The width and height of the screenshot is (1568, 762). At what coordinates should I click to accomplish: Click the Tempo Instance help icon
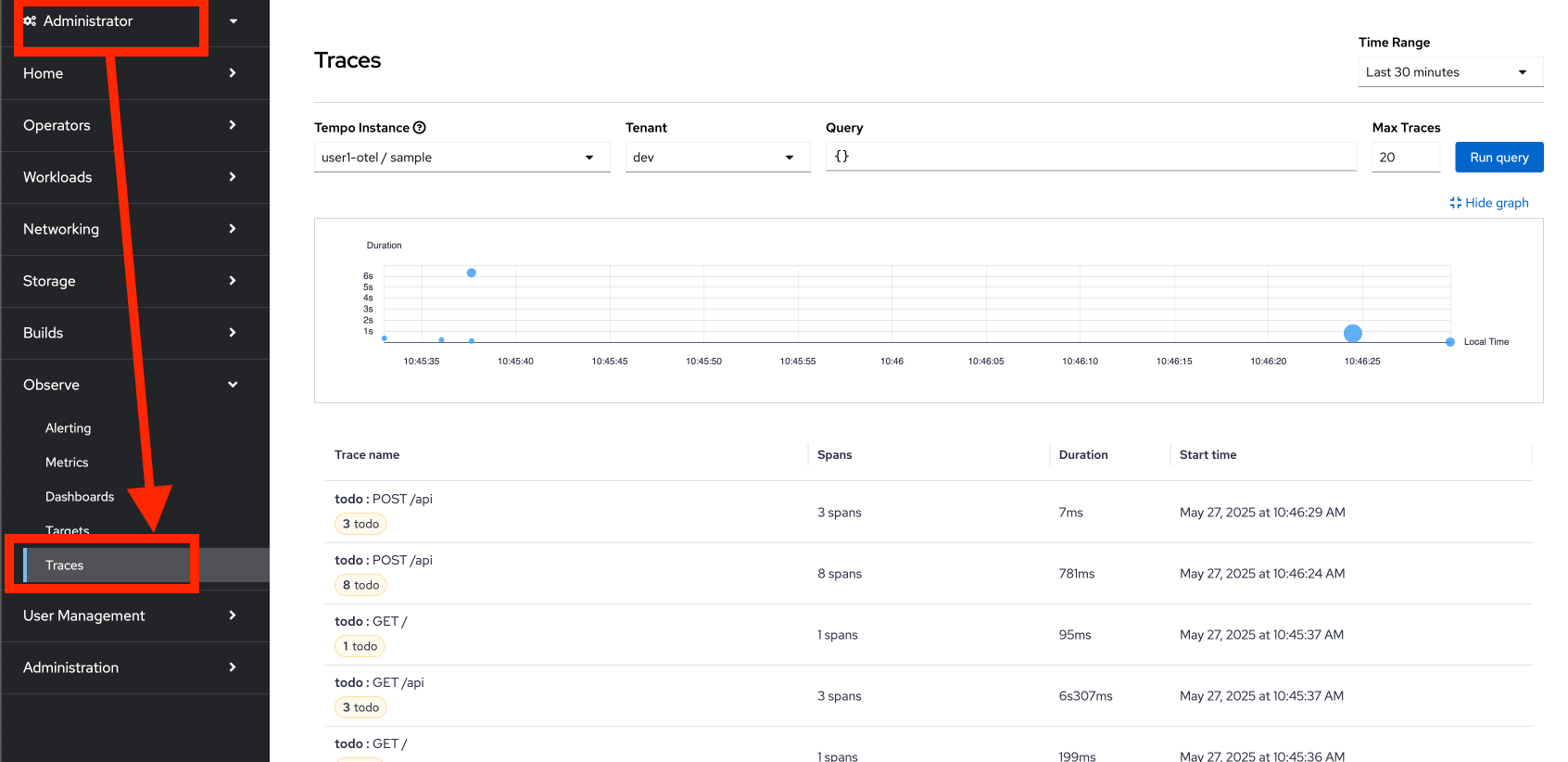coord(420,128)
